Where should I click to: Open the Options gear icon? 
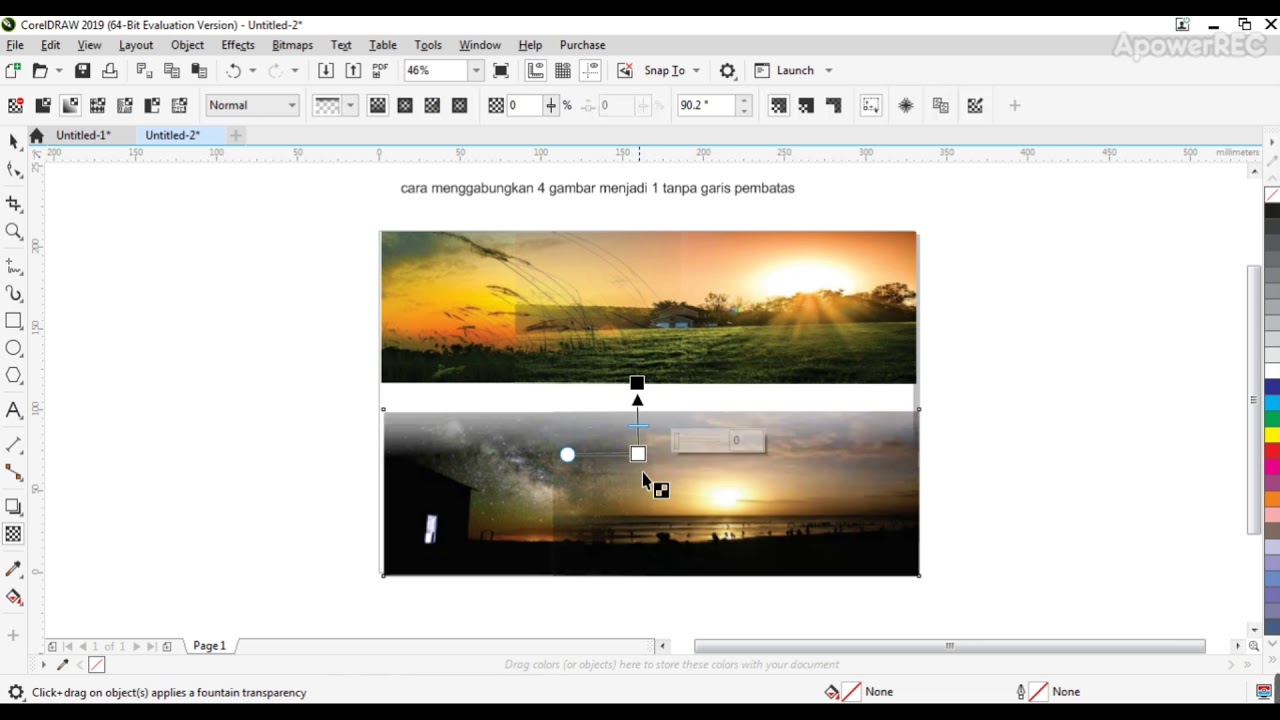[x=728, y=70]
